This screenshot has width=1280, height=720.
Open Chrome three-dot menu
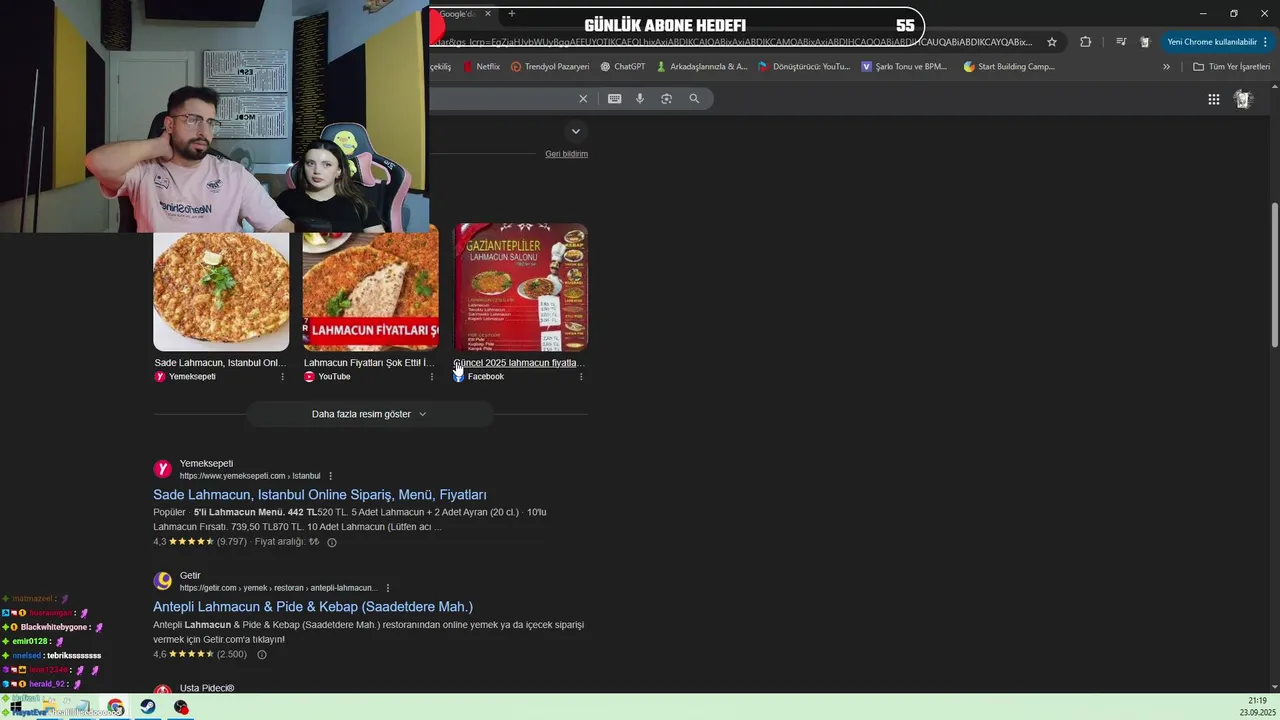tap(1266, 42)
